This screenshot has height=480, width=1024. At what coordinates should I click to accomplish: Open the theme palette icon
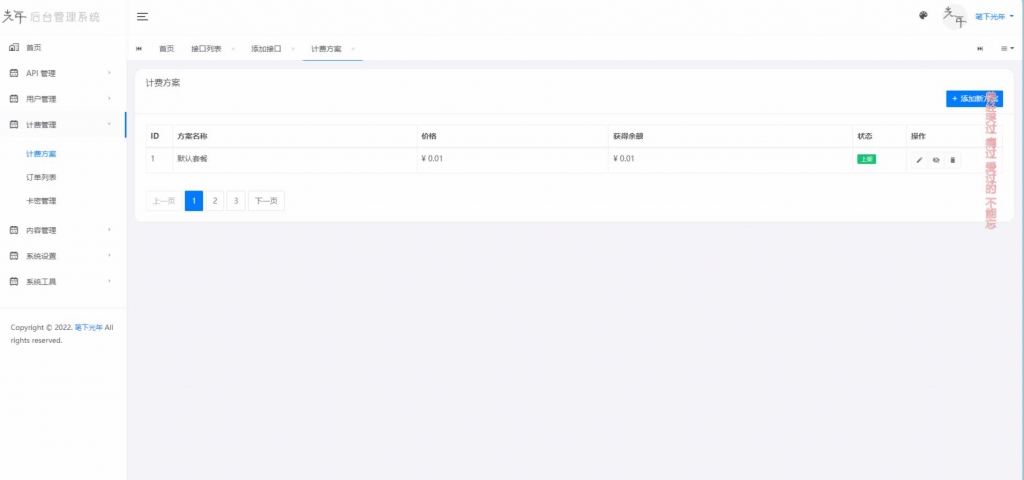click(923, 16)
